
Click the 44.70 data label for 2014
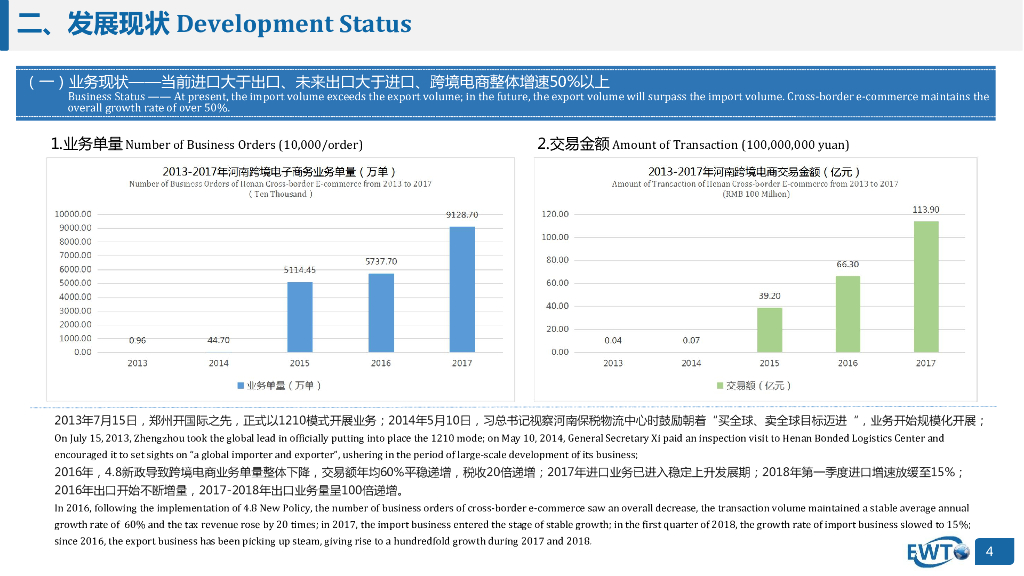coord(218,340)
